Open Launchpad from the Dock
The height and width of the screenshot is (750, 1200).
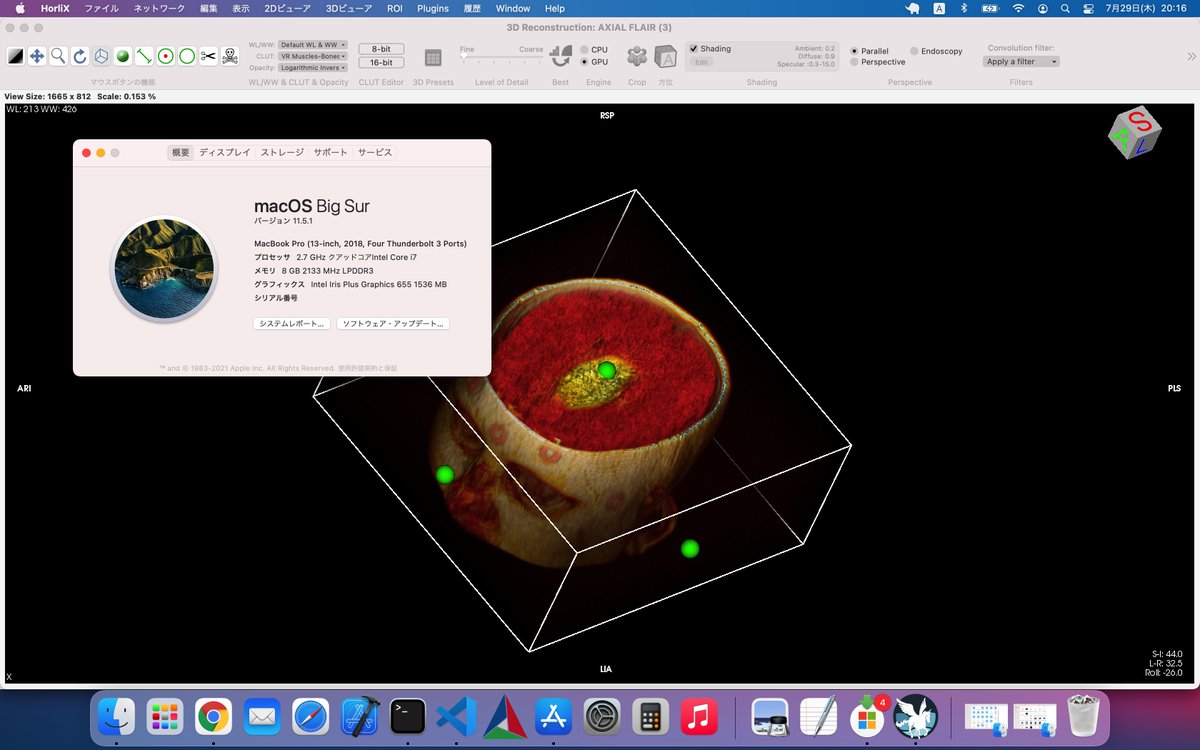pyautogui.click(x=165, y=716)
